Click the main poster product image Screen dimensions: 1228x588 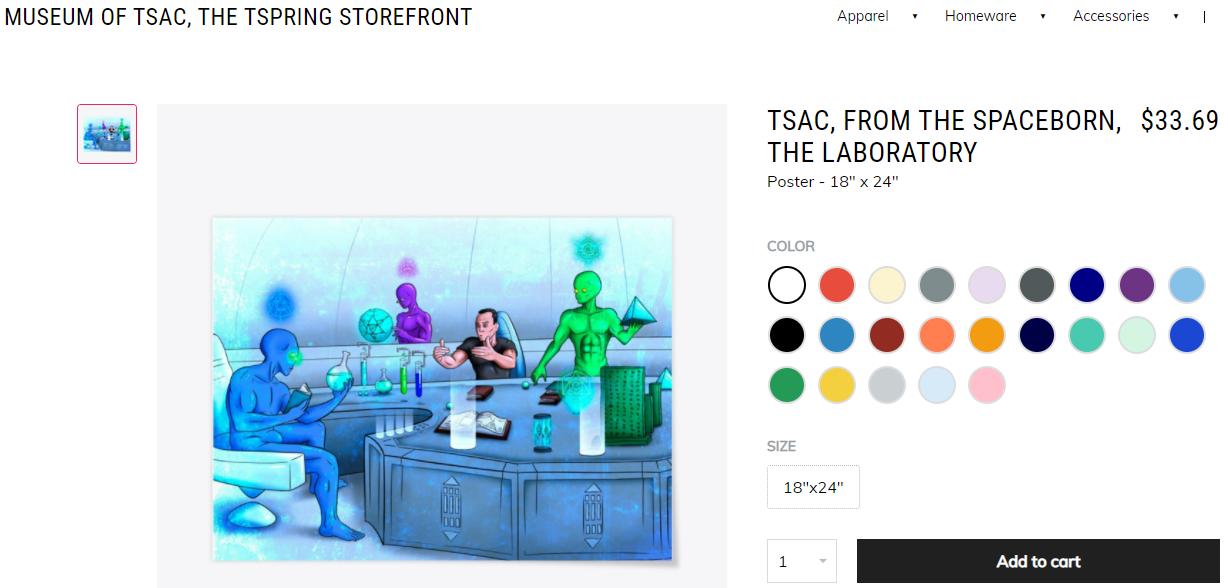click(x=442, y=389)
